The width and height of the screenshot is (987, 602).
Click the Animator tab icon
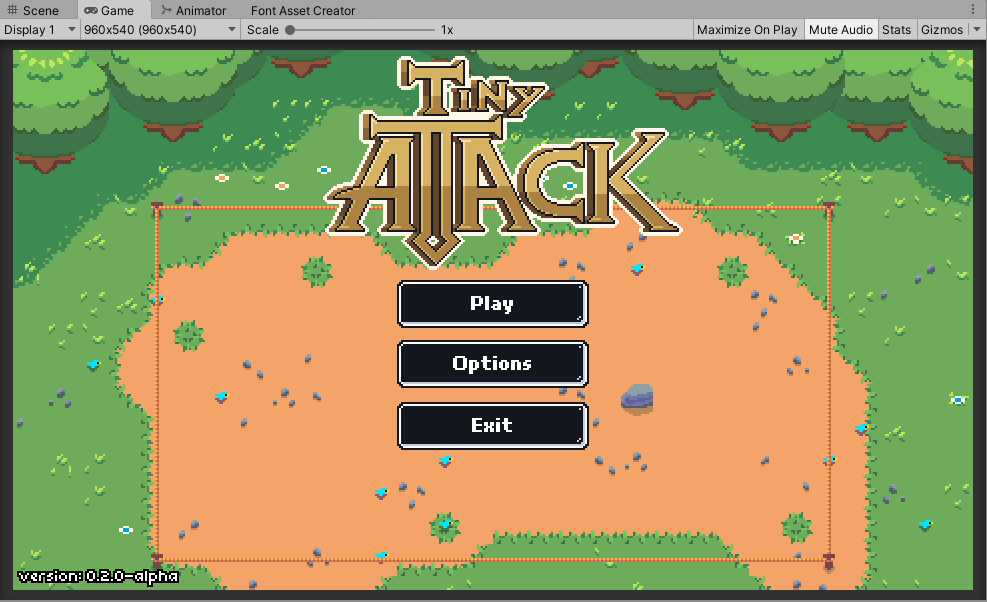point(166,10)
